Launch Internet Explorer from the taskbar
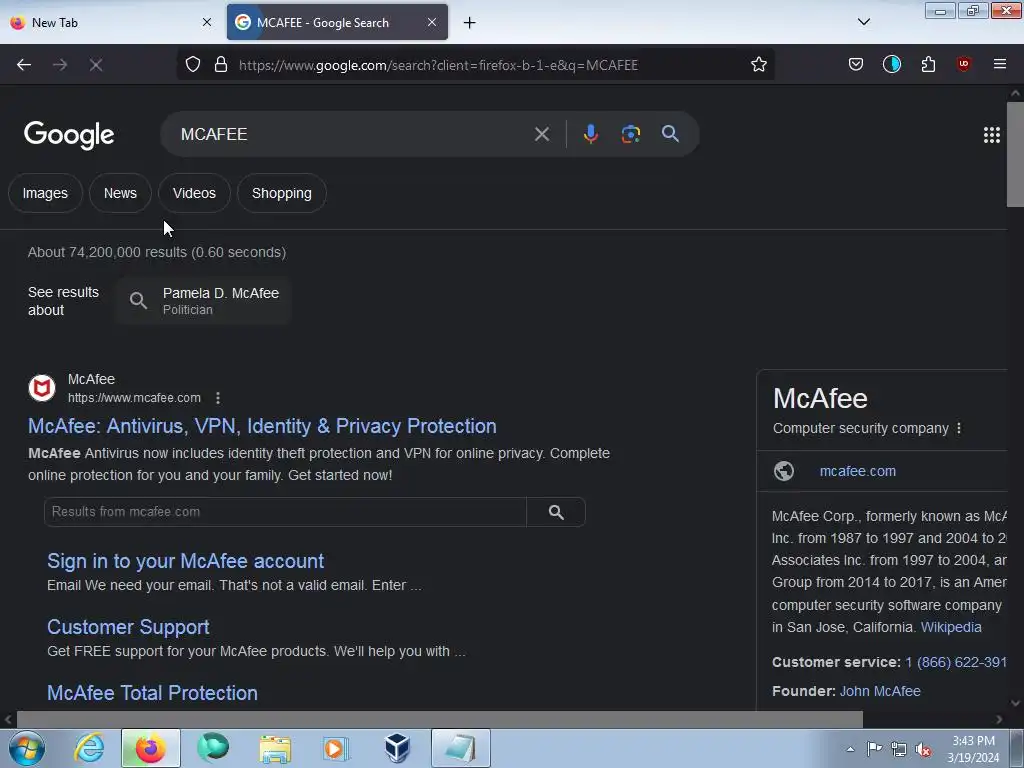1024x768 pixels. (89, 748)
